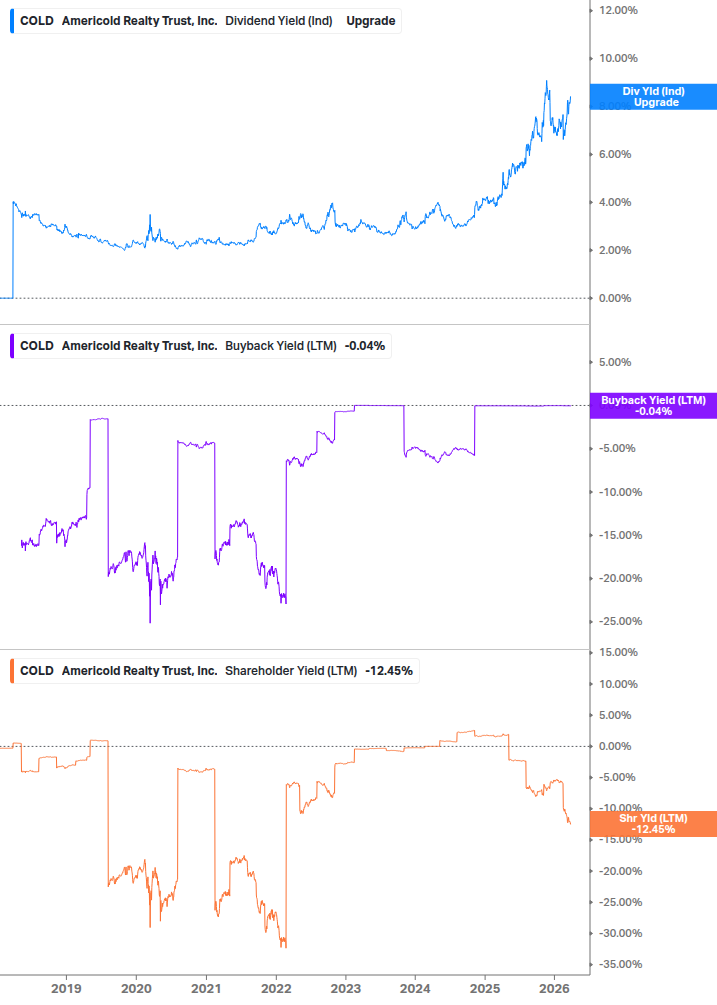
Task: Click the -15.00% buyback yield axis label
Action: coord(620,535)
